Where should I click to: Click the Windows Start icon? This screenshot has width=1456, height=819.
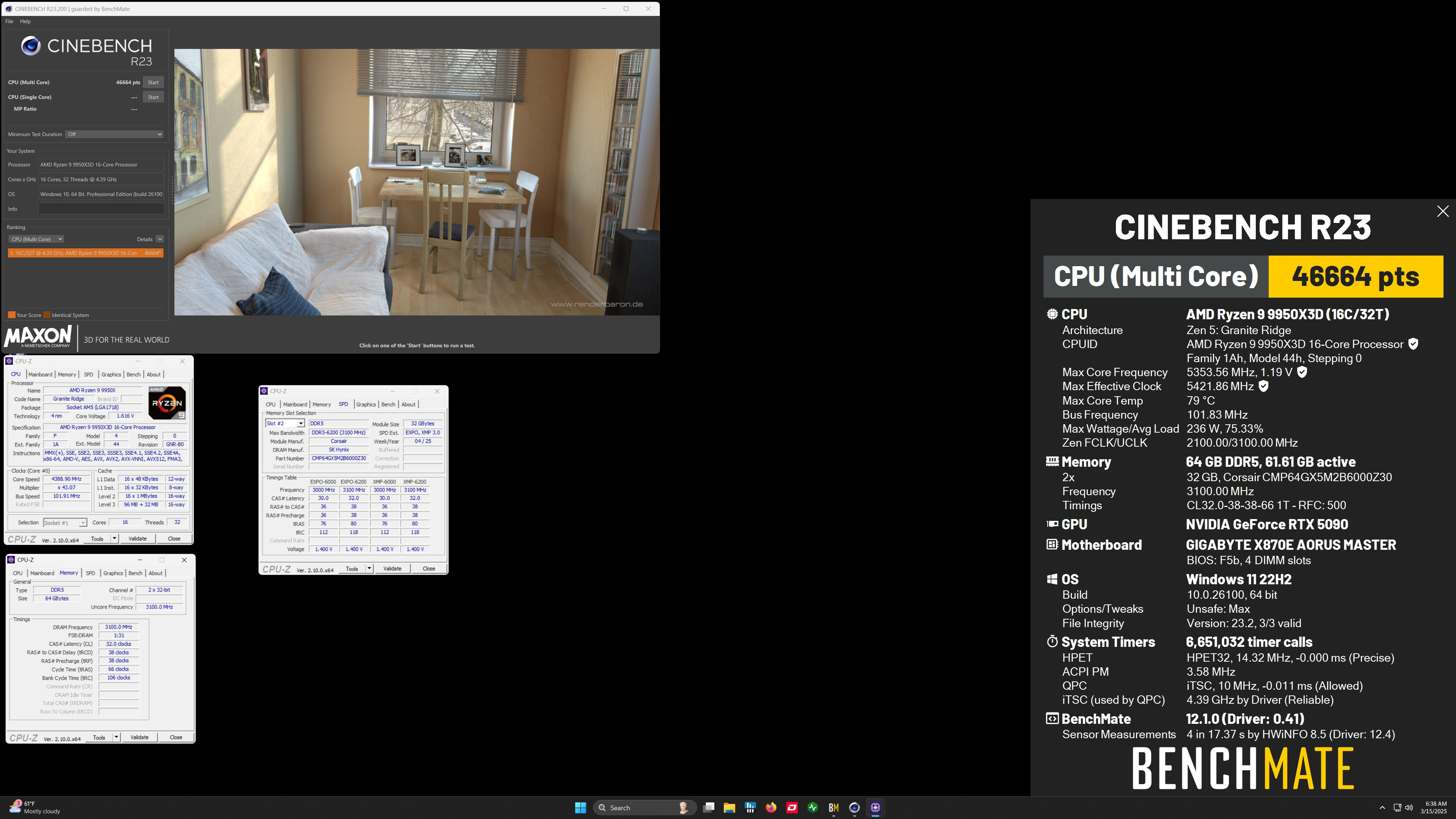[x=581, y=808]
